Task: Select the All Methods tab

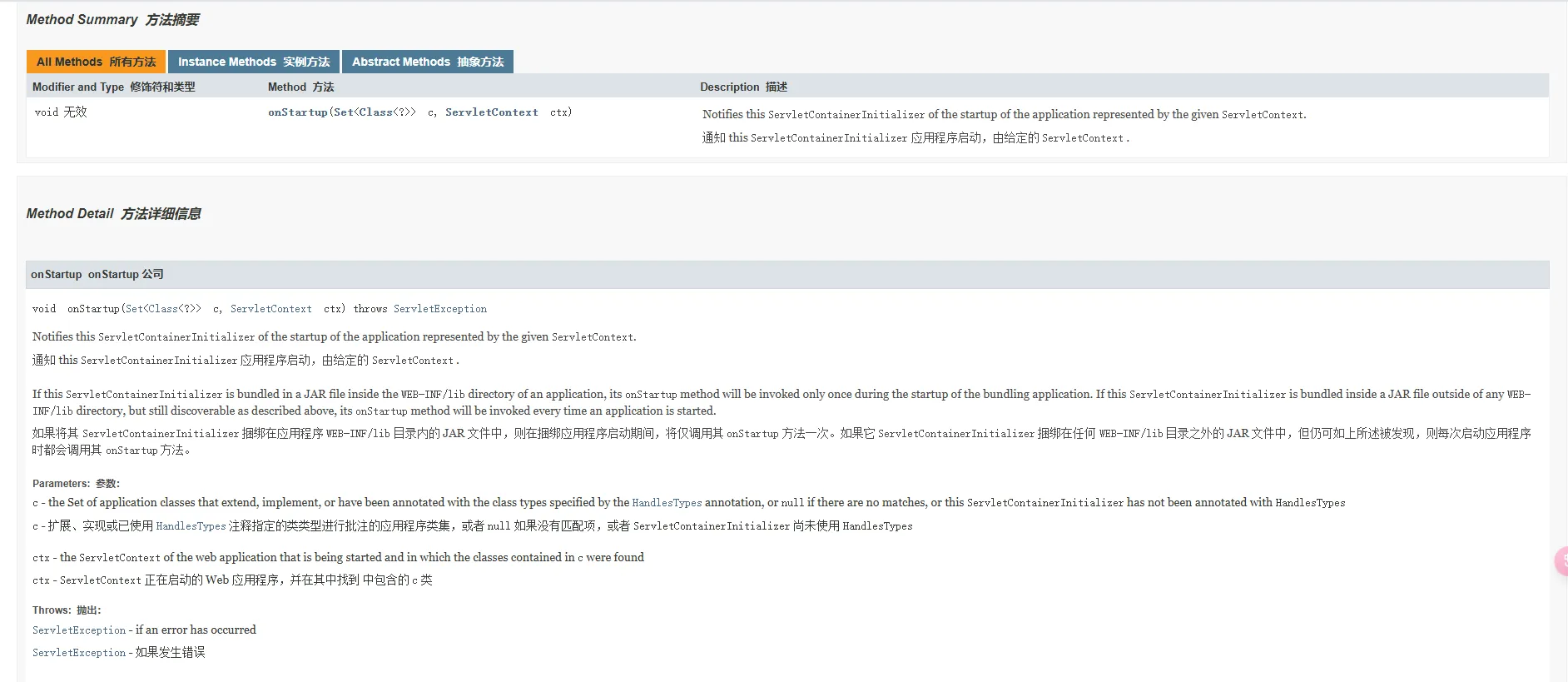Action: coord(96,62)
